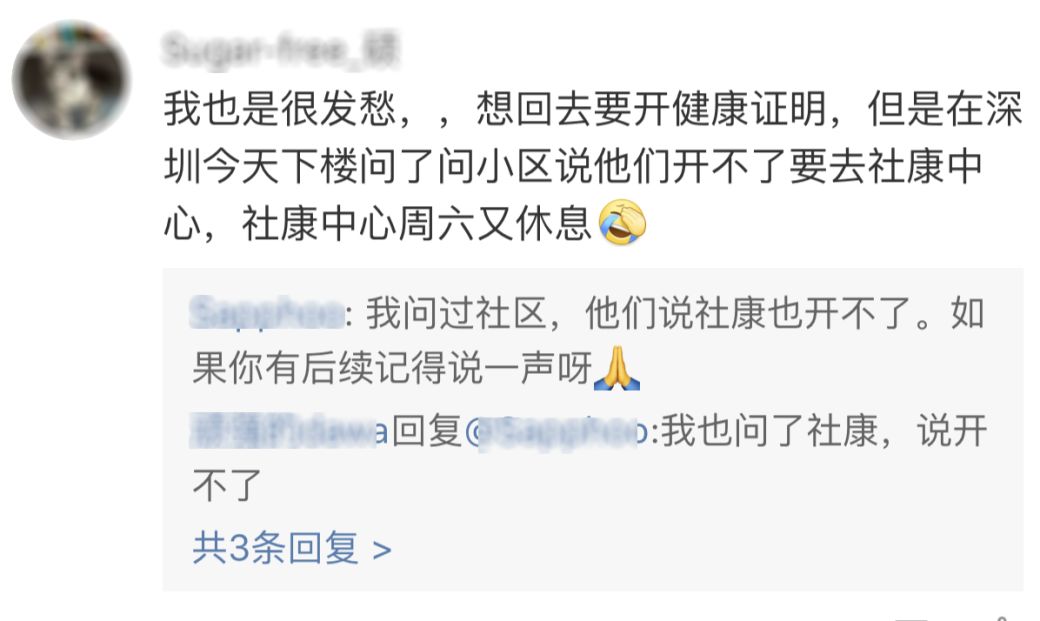Tap the laughing-crying emoji in the comment

click(x=622, y=222)
